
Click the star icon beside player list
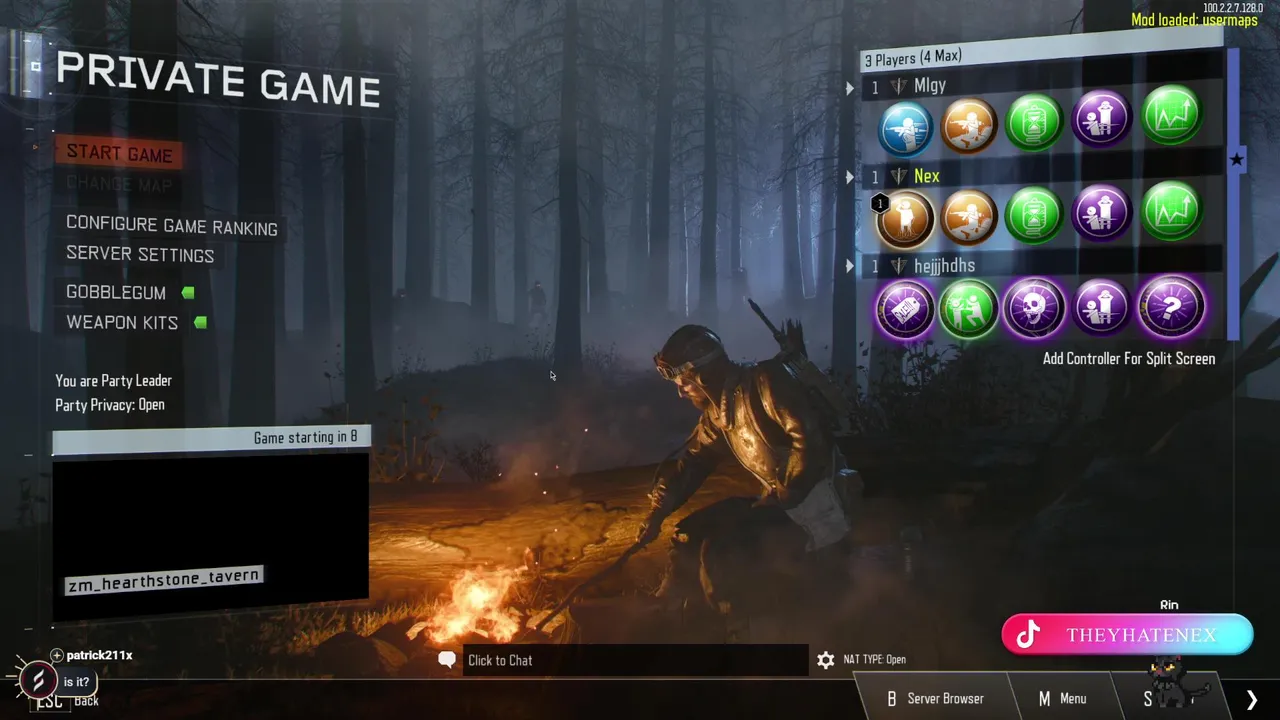[x=1237, y=159]
